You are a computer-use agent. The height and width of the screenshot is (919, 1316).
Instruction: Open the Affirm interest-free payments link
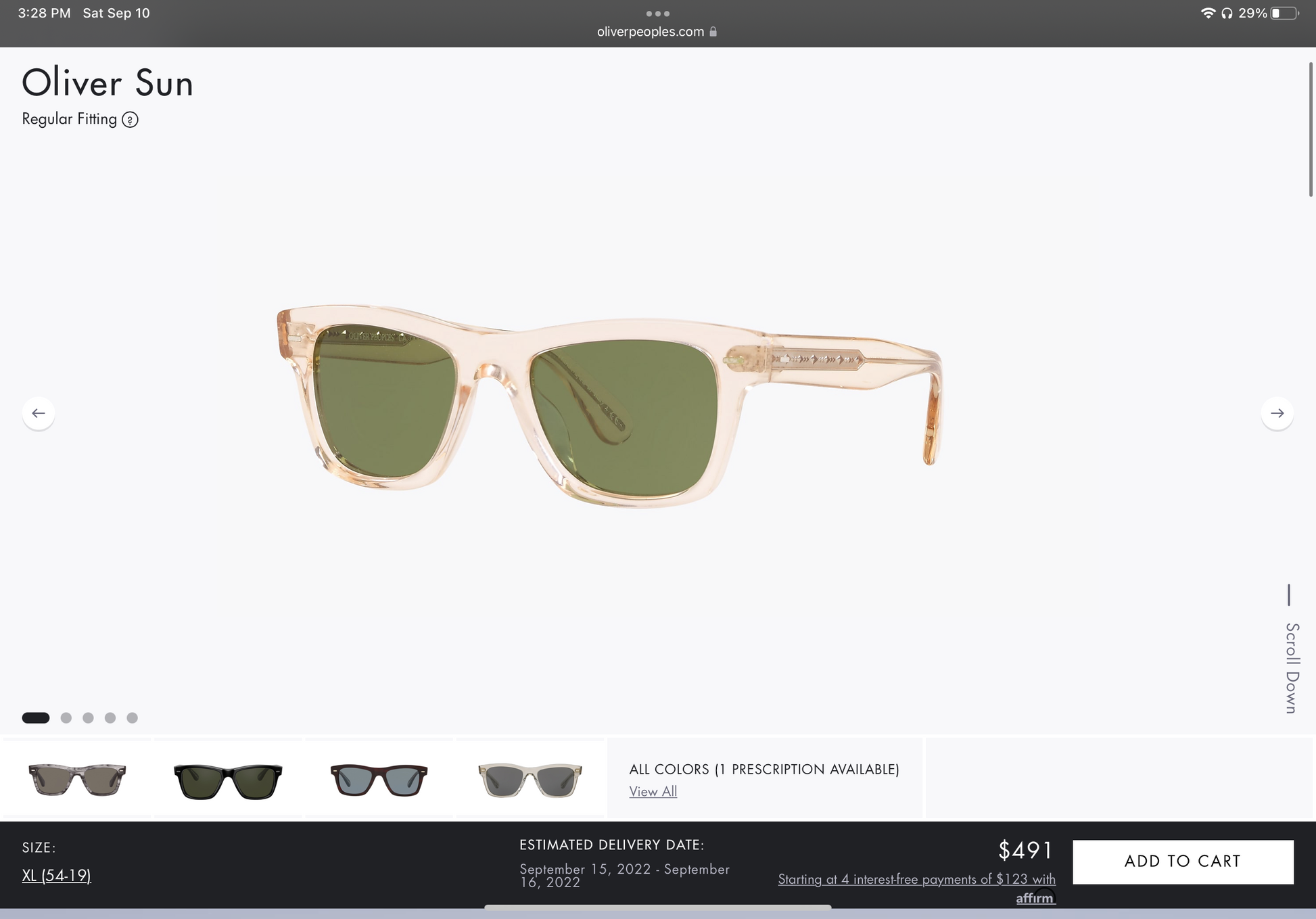916,879
